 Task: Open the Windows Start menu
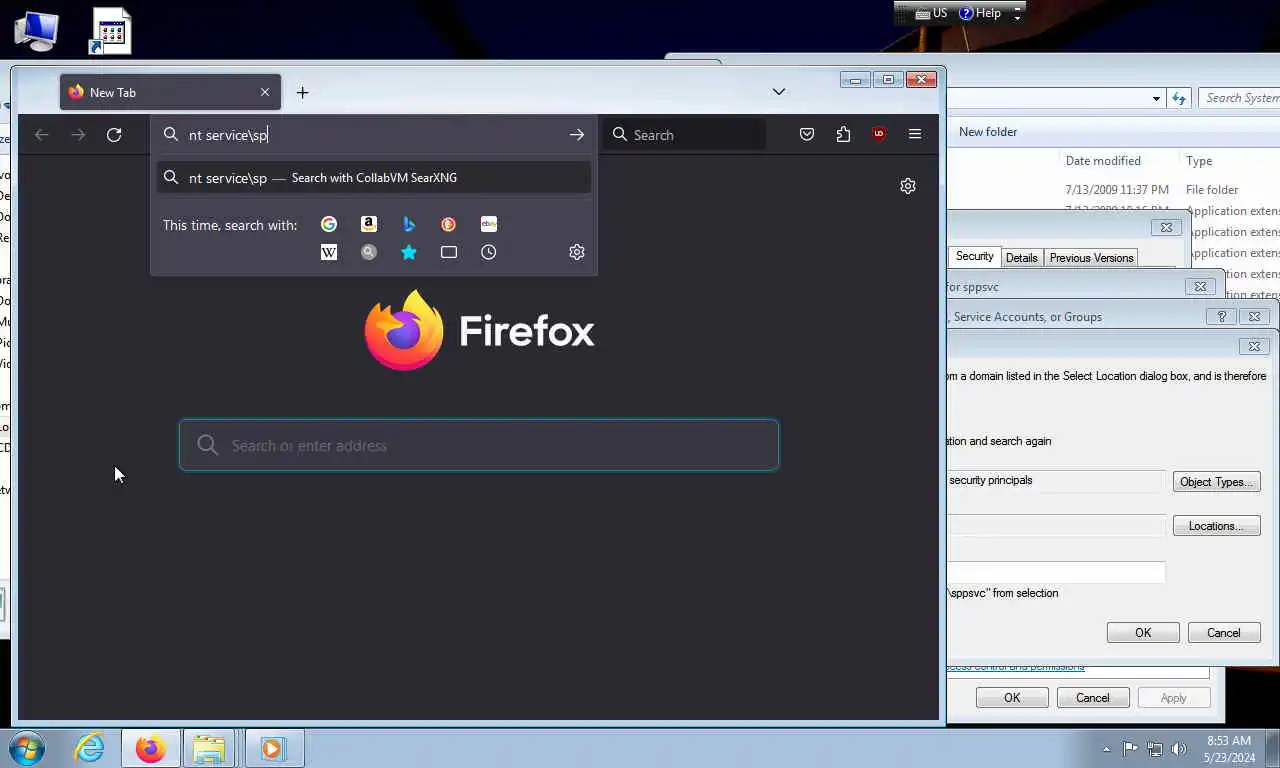(27, 748)
